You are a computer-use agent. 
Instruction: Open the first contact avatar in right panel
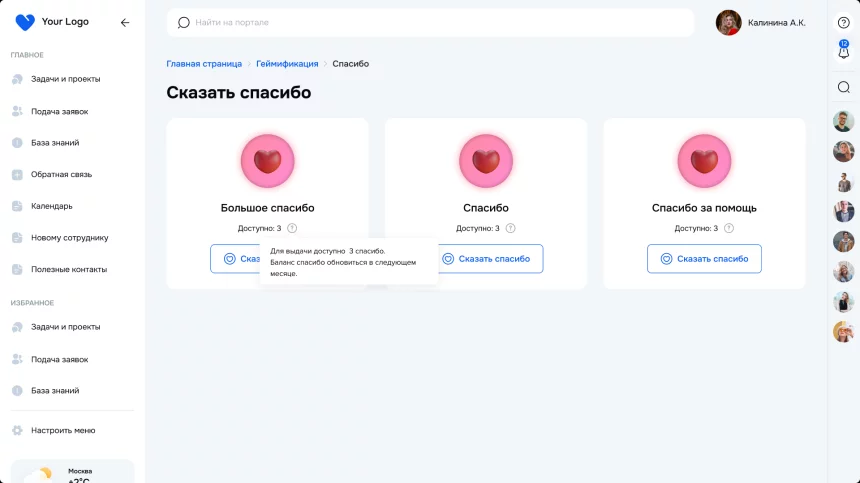[843, 121]
